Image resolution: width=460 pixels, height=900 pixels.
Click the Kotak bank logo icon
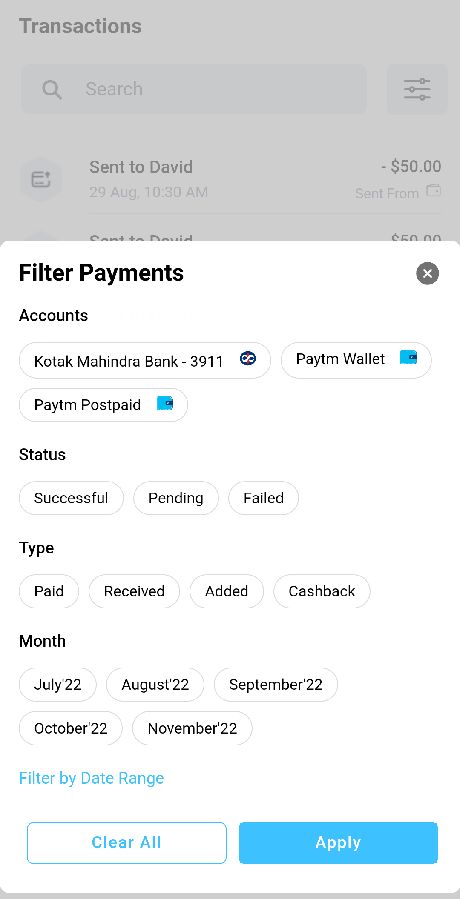(x=248, y=359)
